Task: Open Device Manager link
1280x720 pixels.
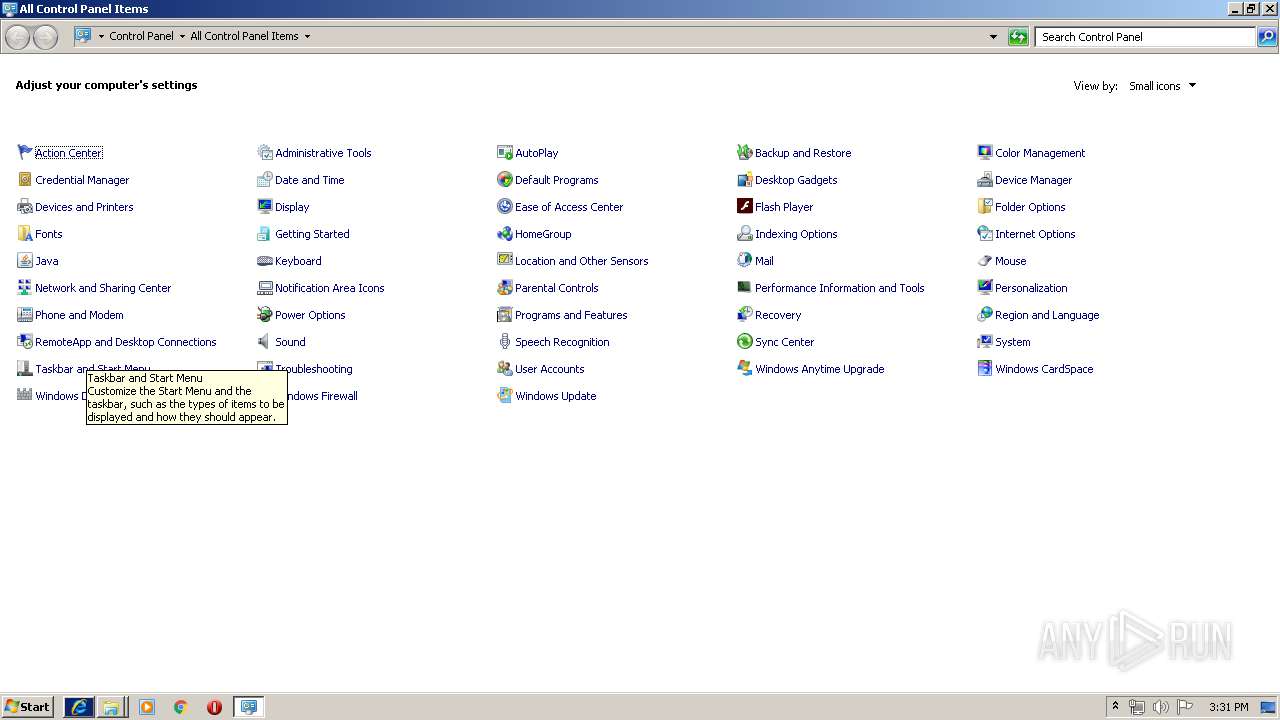Action: tap(1033, 180)
